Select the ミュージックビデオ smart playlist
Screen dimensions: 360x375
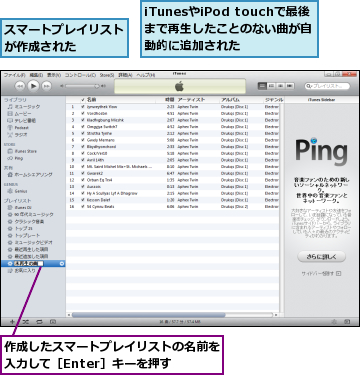[x=30, y=243]
